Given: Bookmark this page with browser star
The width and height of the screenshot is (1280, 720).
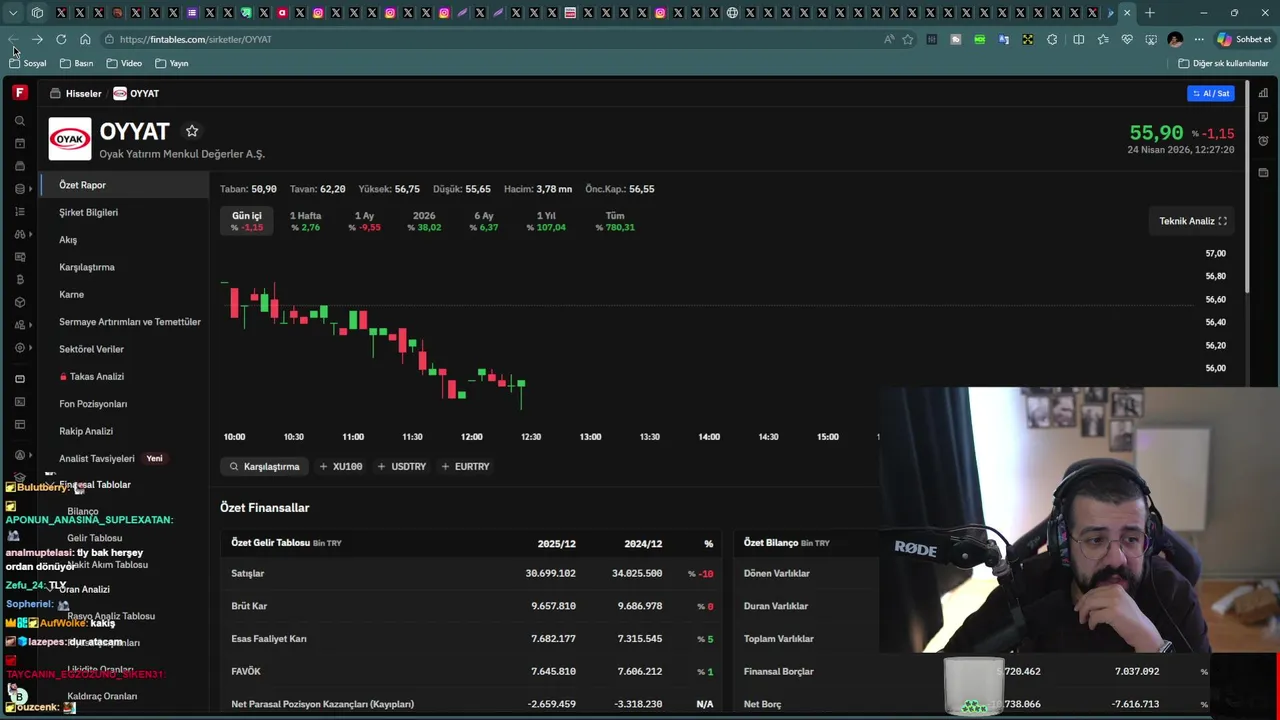Looking at the screenshot, I should [x=908, y=39].
